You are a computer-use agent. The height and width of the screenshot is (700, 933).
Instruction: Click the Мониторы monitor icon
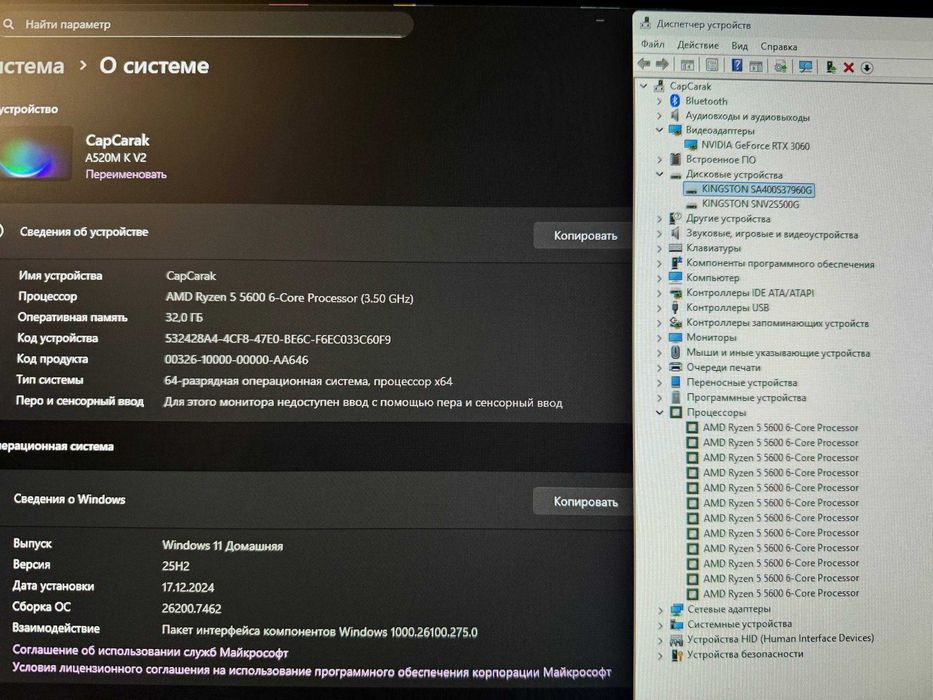pyautogui.click(x=675, y=337)
